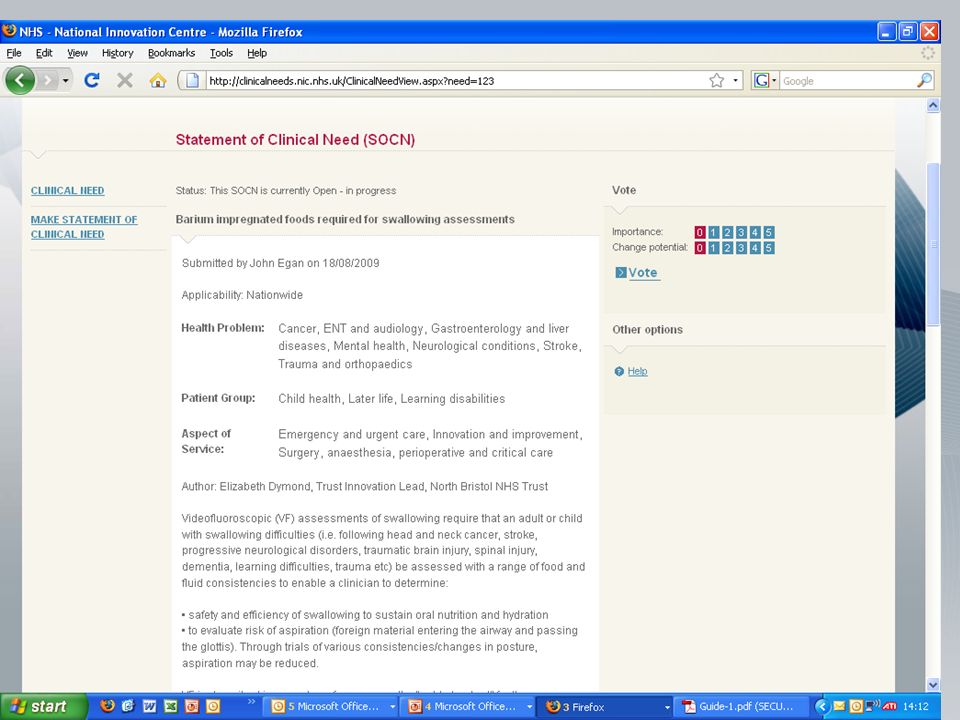960x720 pixels.
Task: Set Importance rating to 0
Action: click(700, 232)
